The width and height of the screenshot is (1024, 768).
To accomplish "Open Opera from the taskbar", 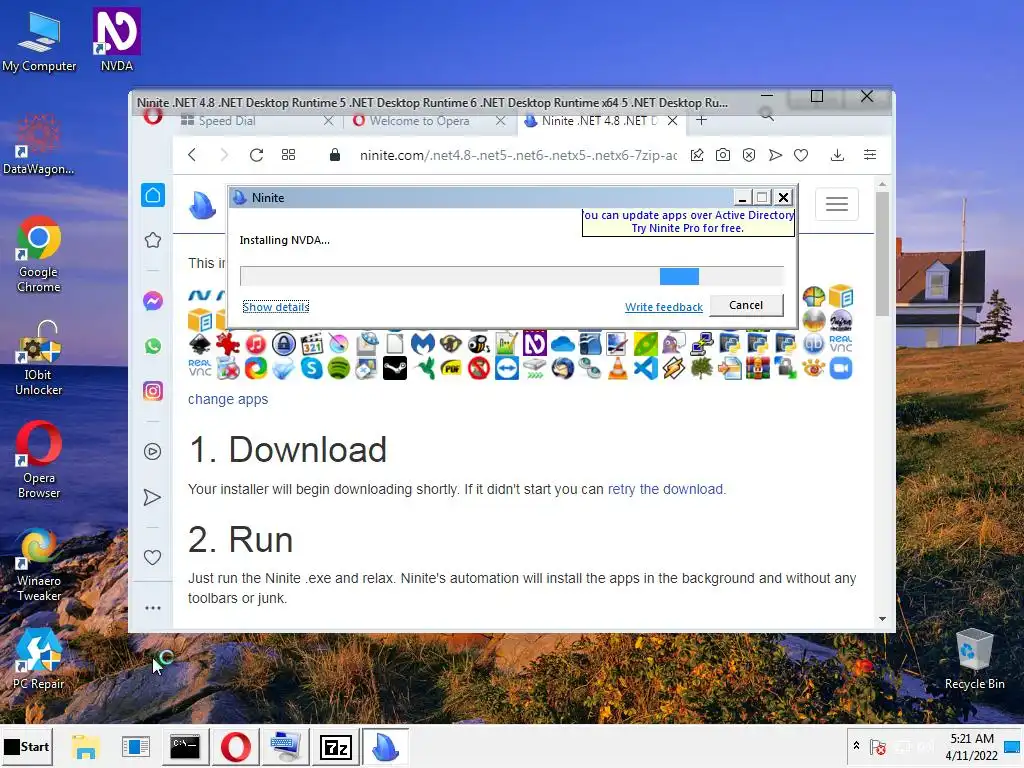I will pos(236,746).
